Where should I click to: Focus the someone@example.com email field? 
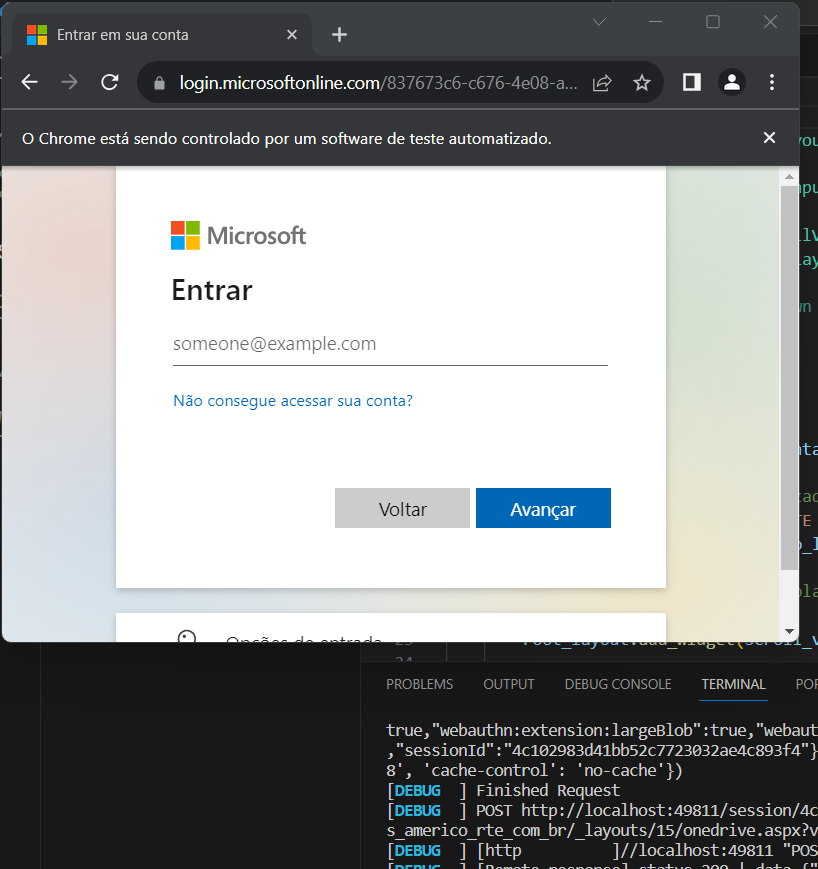pyautogui.click(x=390, y=344)
